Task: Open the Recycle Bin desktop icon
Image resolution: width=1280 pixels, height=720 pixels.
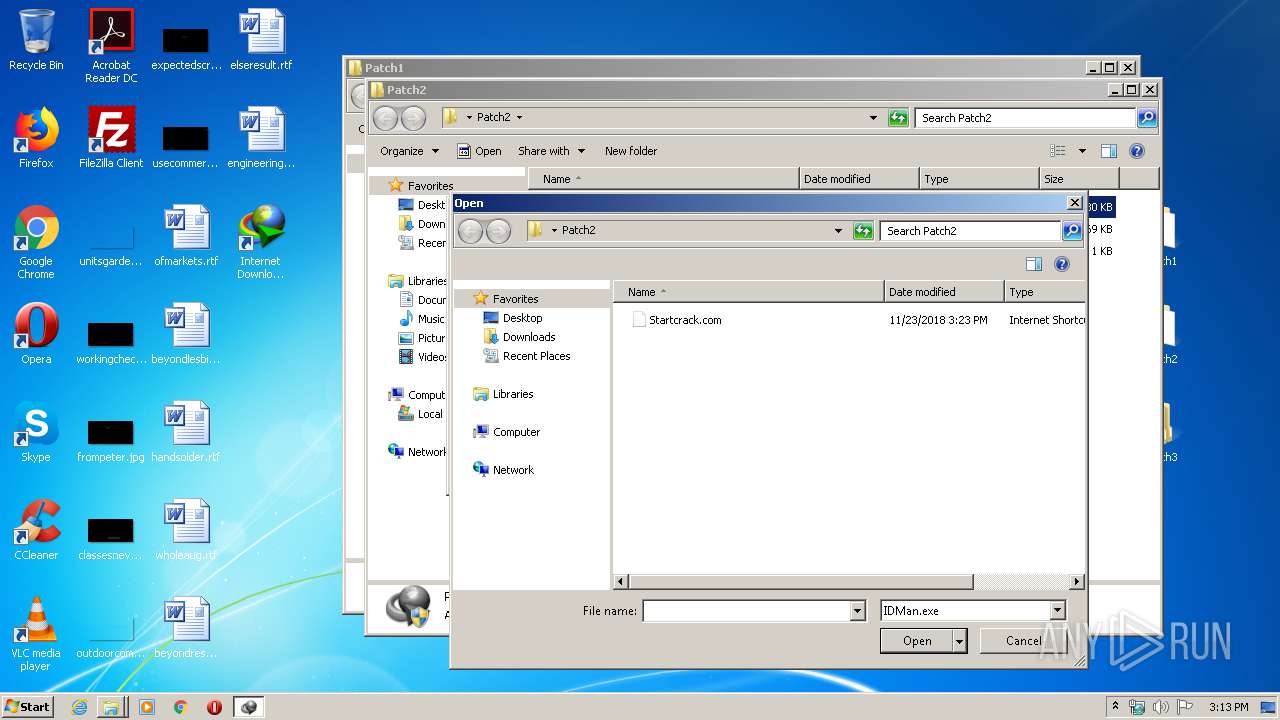Action: click(36, 40)
